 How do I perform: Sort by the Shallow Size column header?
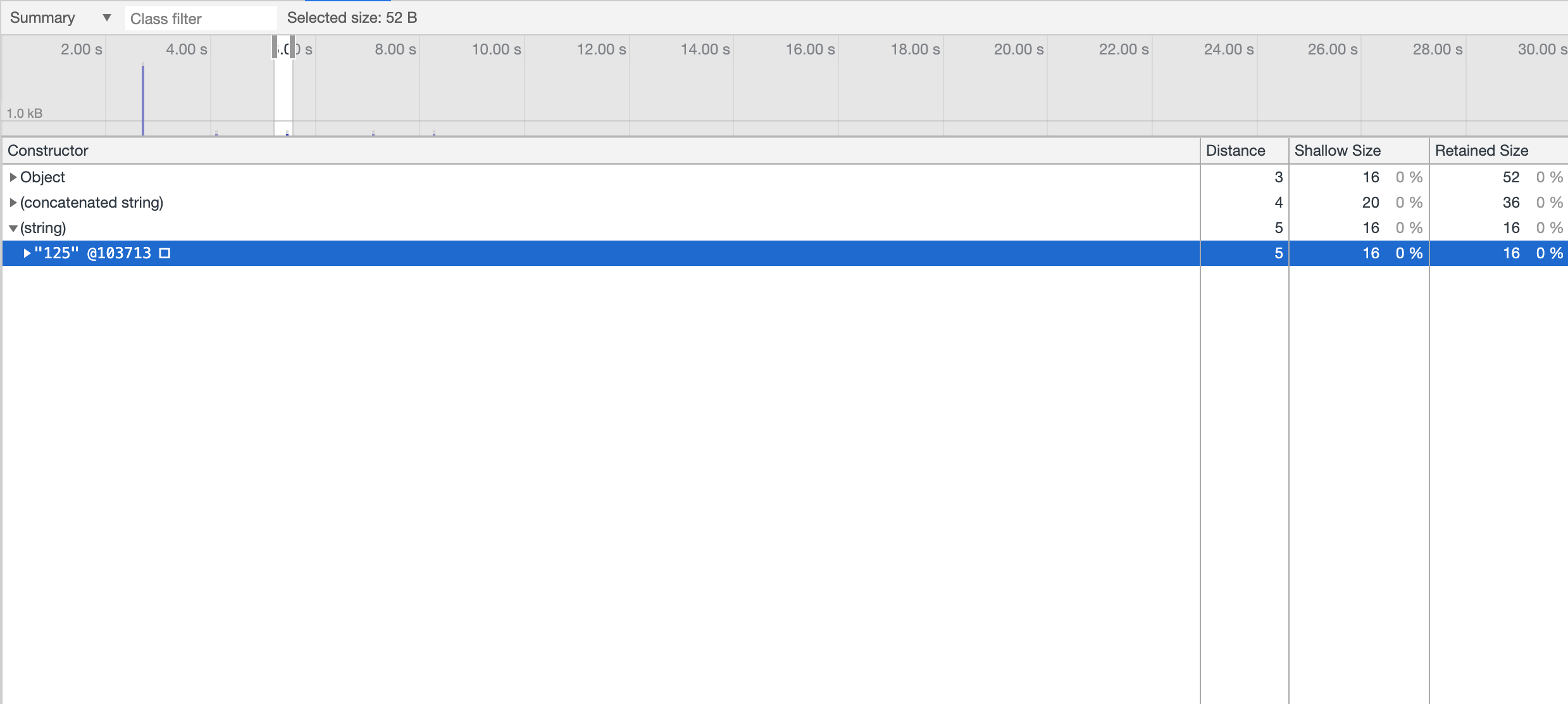pyautogui.click(x=1337, y=151)
